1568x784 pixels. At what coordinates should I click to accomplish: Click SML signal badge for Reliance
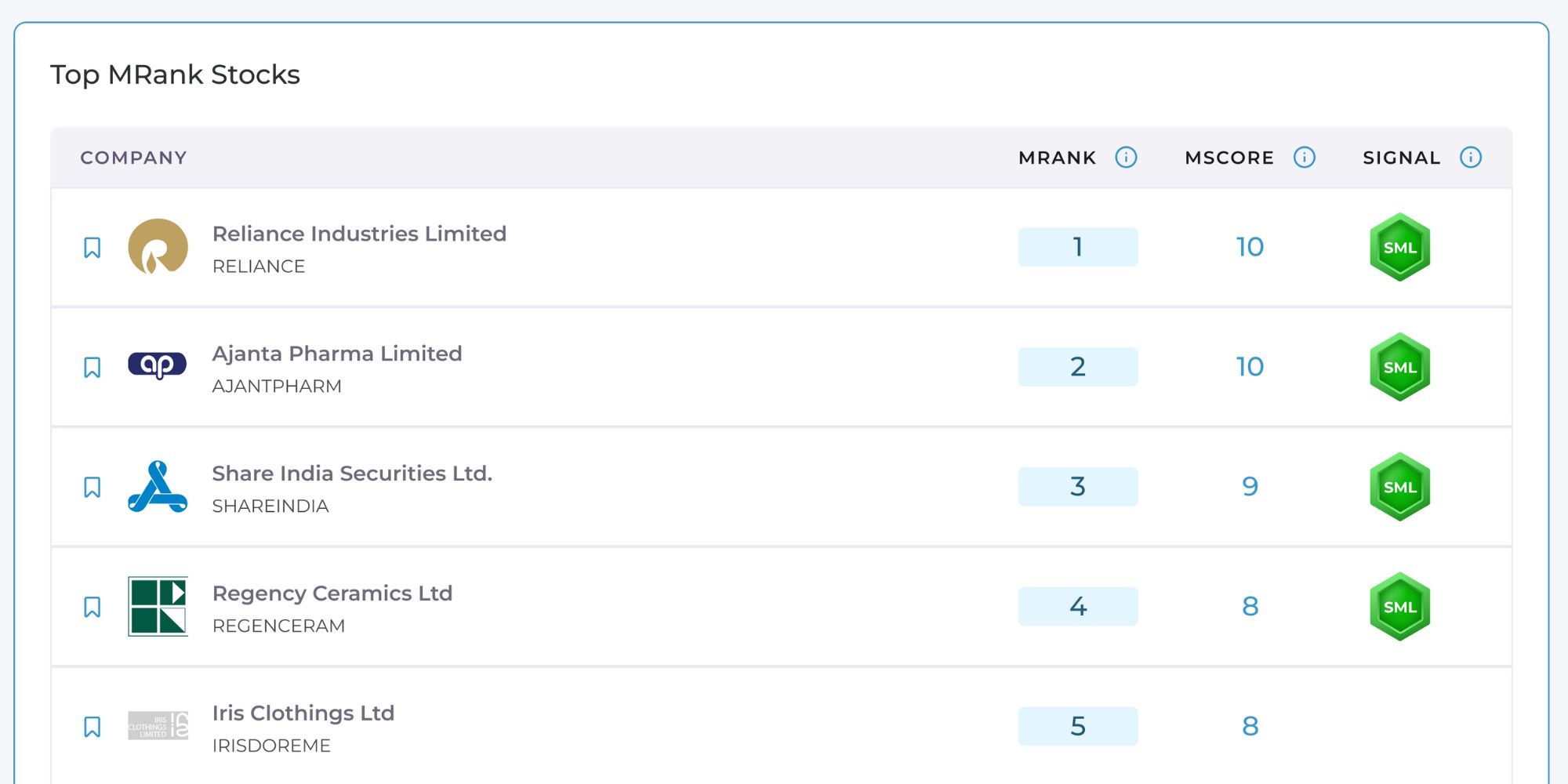[x=1400, y=248]
